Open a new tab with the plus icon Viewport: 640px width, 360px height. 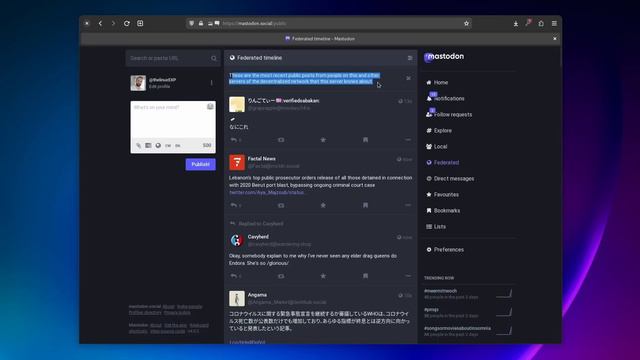tap(140, 23)
